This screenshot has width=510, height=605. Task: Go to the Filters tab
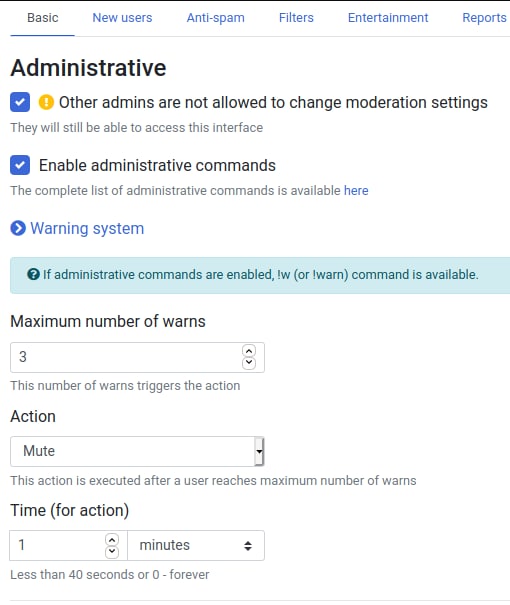(x=296, y=18)
